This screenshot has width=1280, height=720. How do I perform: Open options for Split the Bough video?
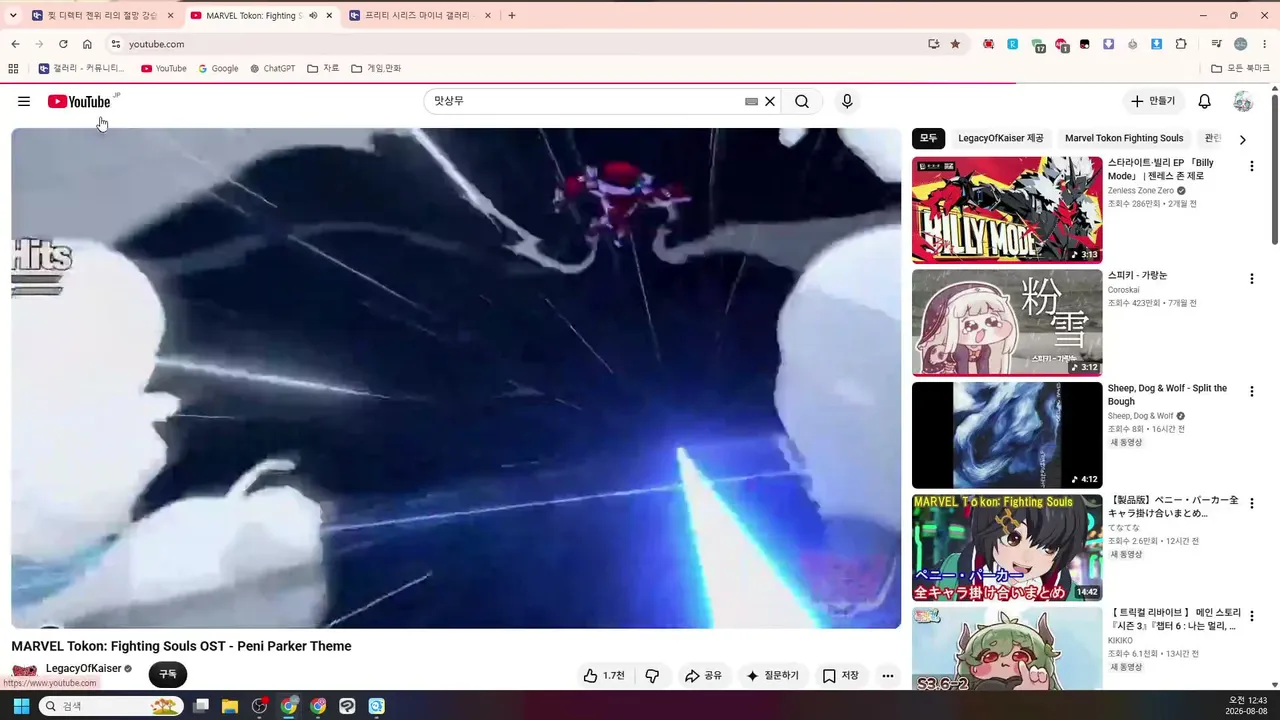1251,391
